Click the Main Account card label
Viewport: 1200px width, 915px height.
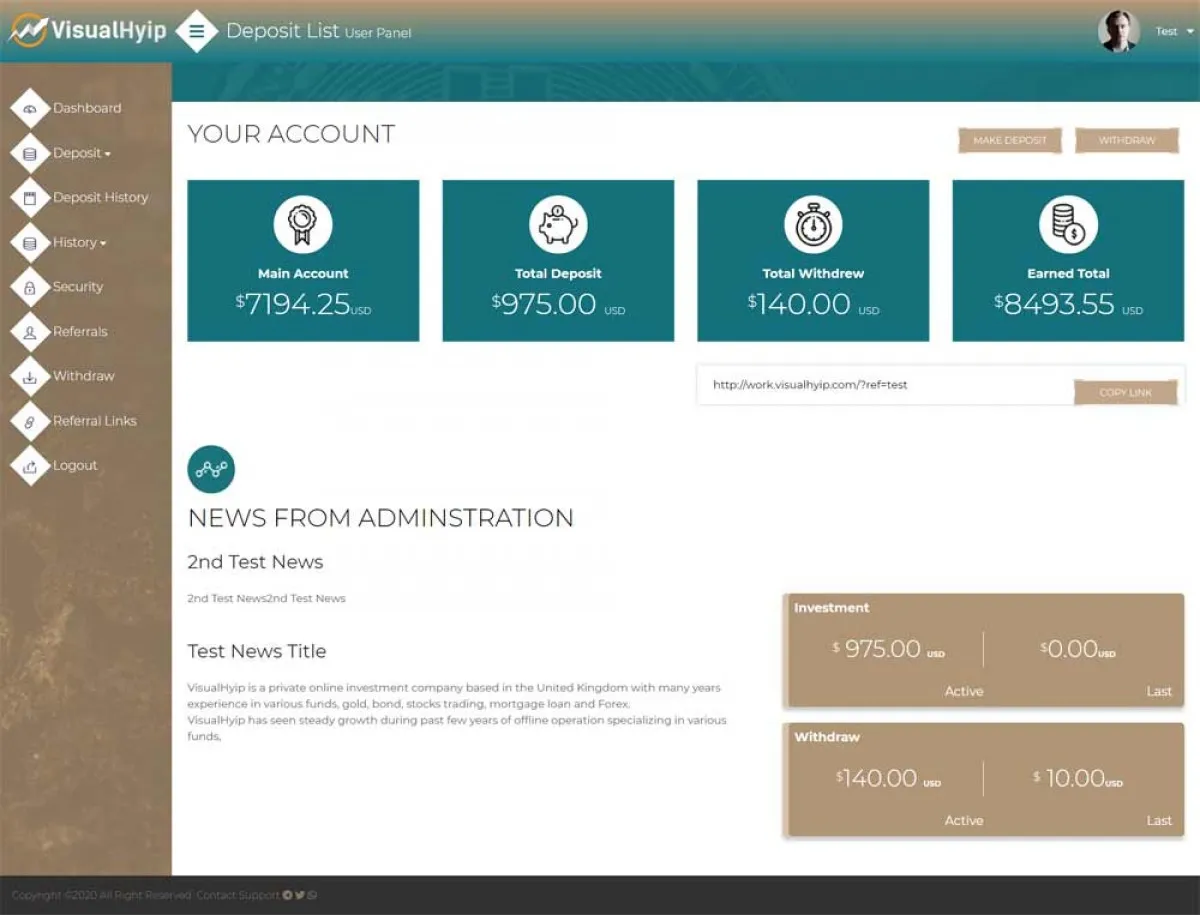[x=303, y=273]
